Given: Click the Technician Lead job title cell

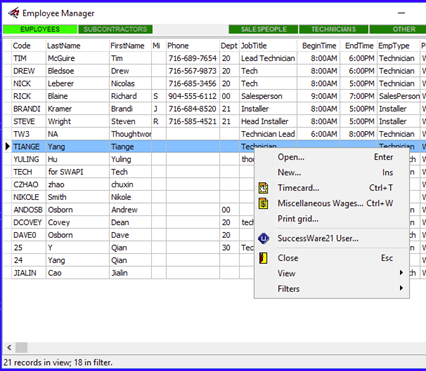Looking at the screenshot, I should pyautogui.click(x=268, y=134).
